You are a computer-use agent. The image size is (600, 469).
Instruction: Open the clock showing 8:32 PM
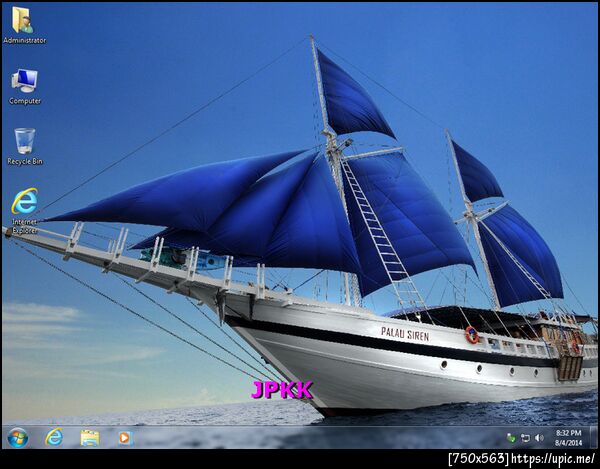569,433
